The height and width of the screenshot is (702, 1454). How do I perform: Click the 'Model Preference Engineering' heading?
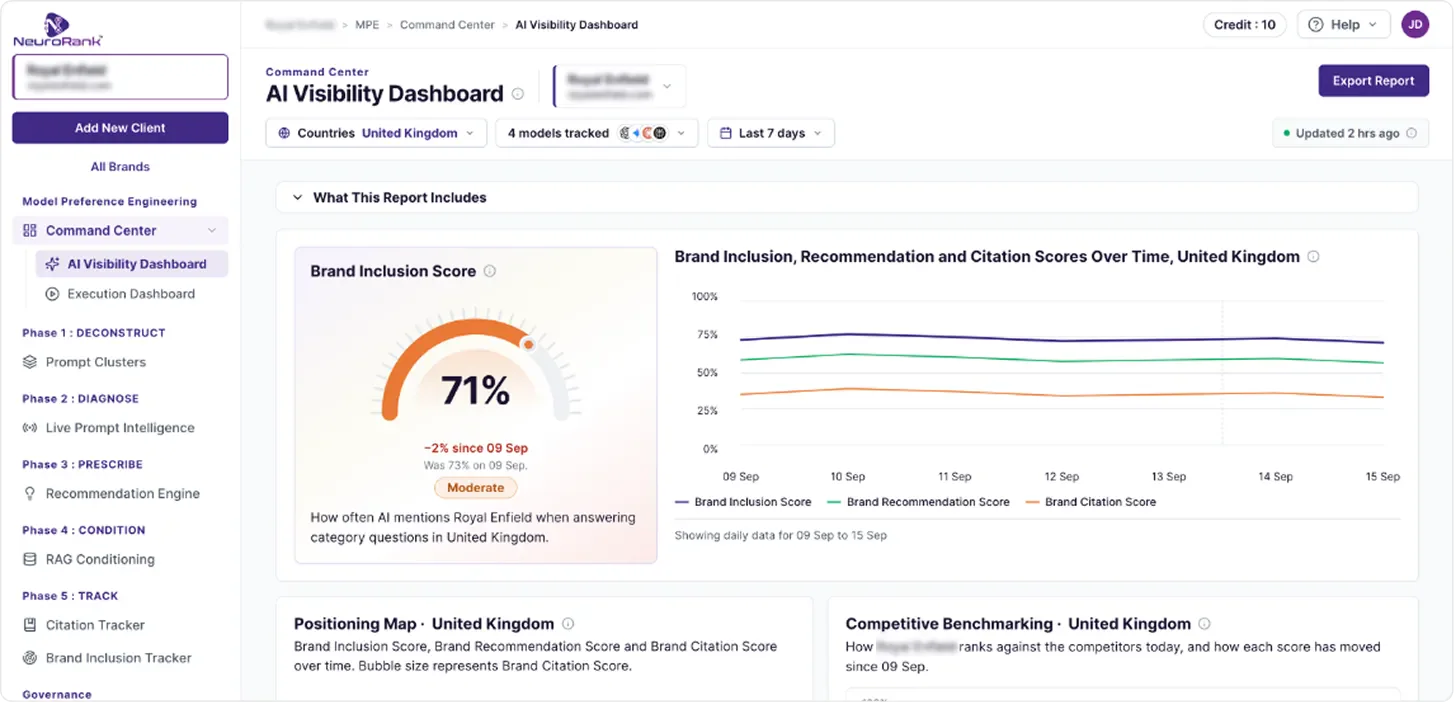110,201
